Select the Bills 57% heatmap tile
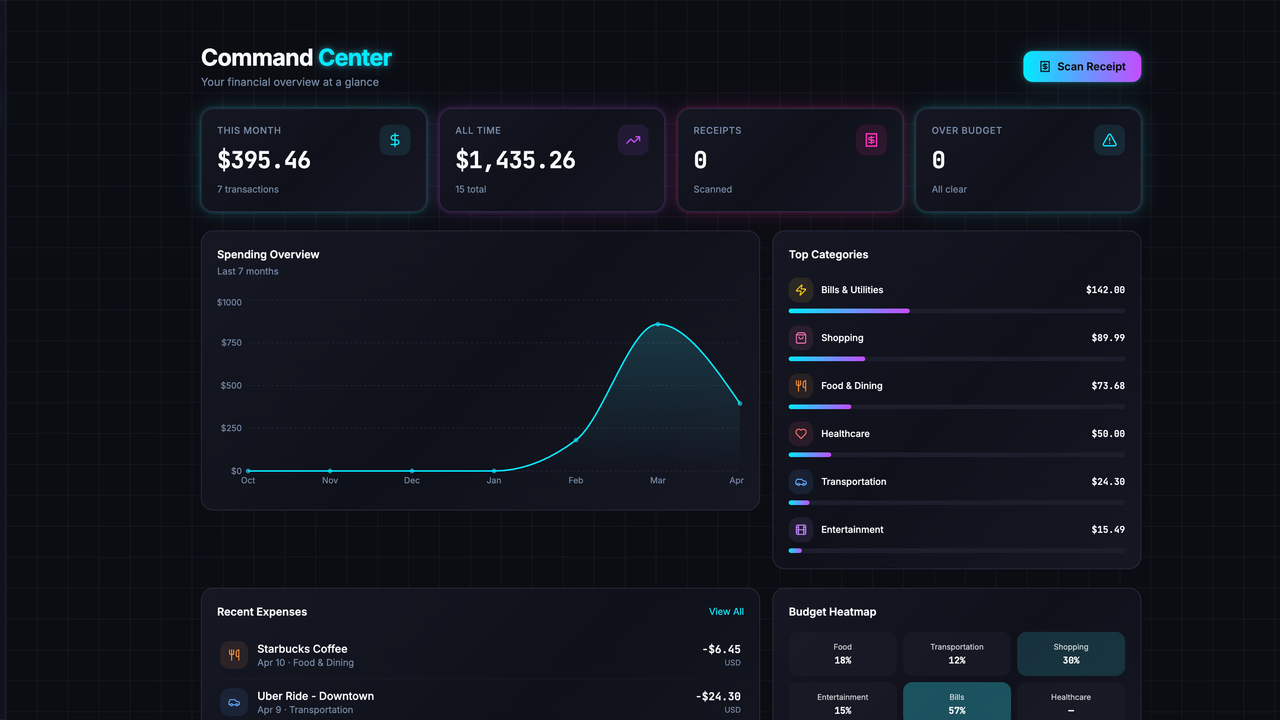The image size is (1280, 720). point(957,703)
